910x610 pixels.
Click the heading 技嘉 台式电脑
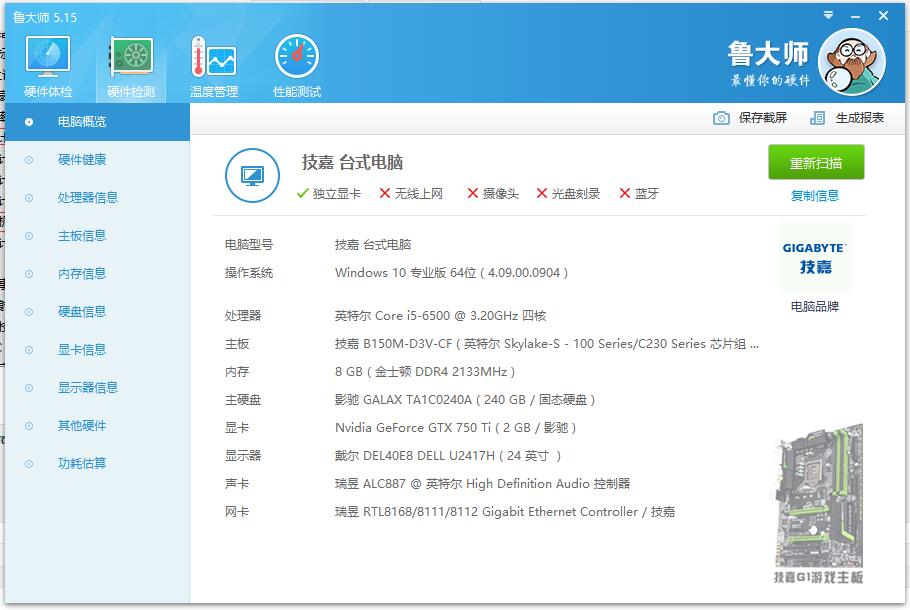pos(352,163)
